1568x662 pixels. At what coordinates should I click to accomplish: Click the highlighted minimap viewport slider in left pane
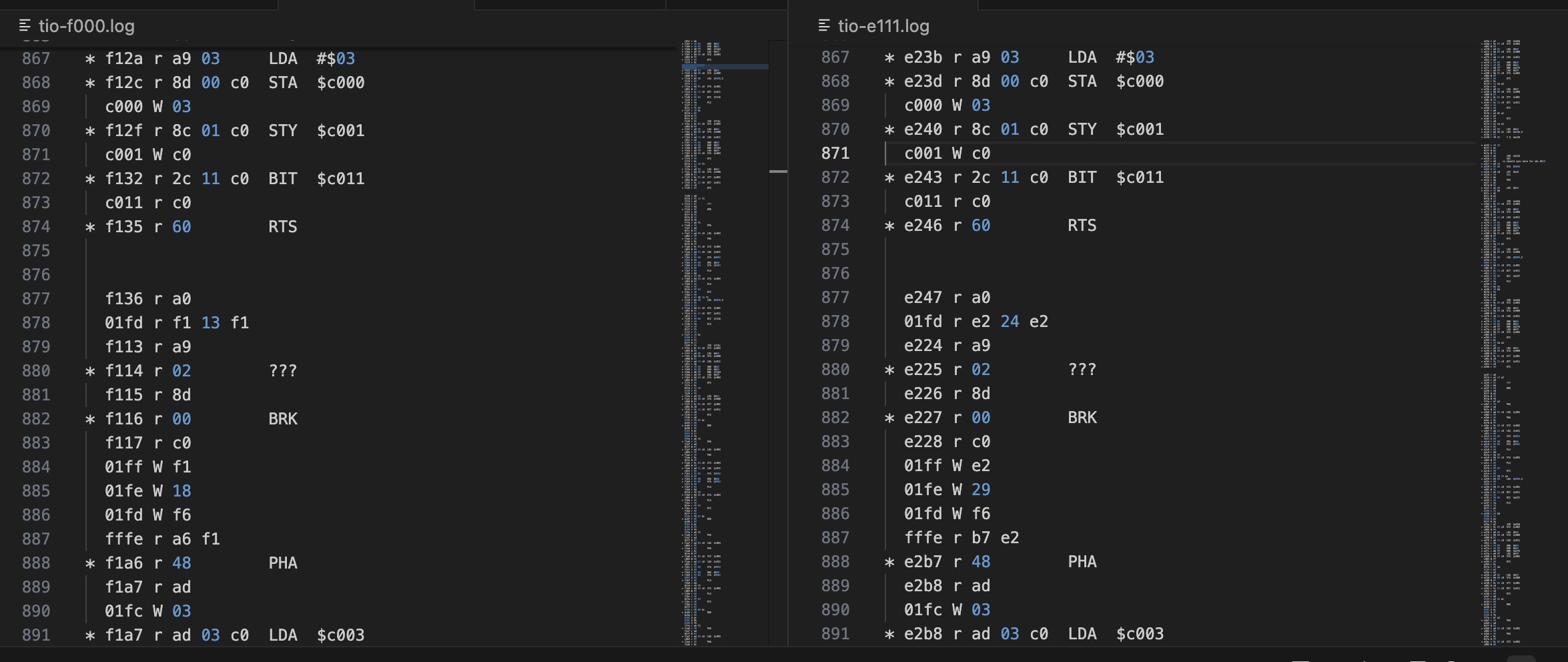725,67
